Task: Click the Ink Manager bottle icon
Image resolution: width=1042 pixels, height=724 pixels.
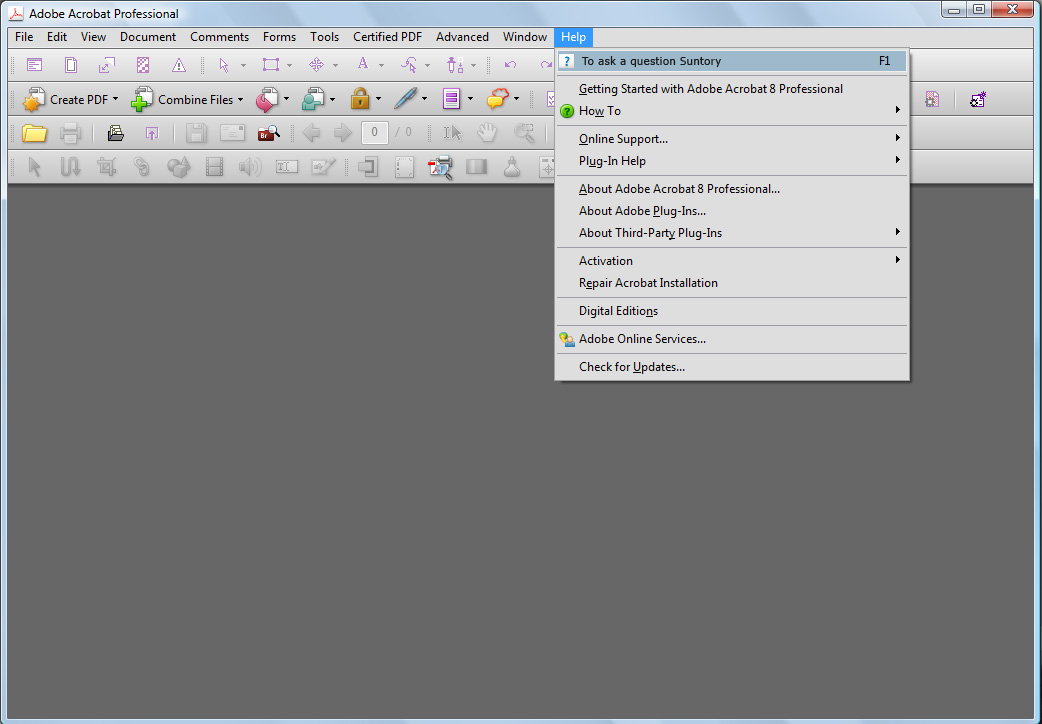Action: (x=512, y=166)
